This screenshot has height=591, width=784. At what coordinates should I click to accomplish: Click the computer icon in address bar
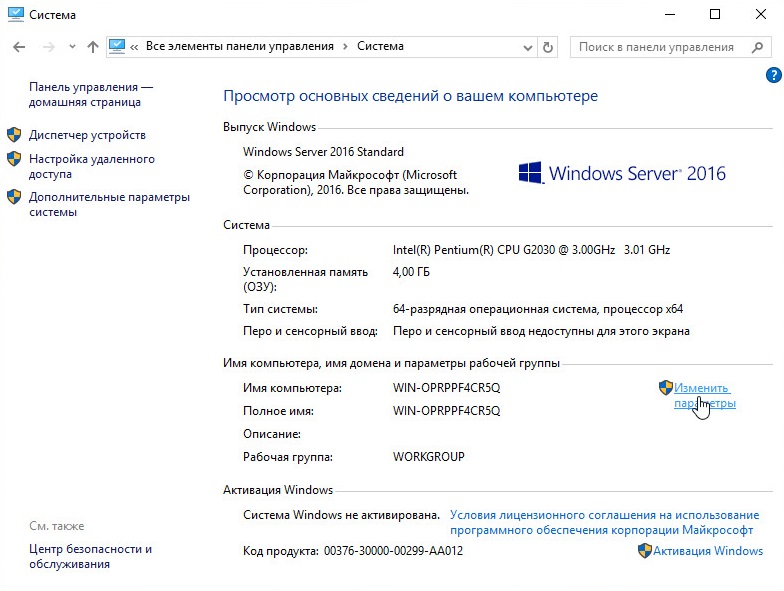pos(117,46)
